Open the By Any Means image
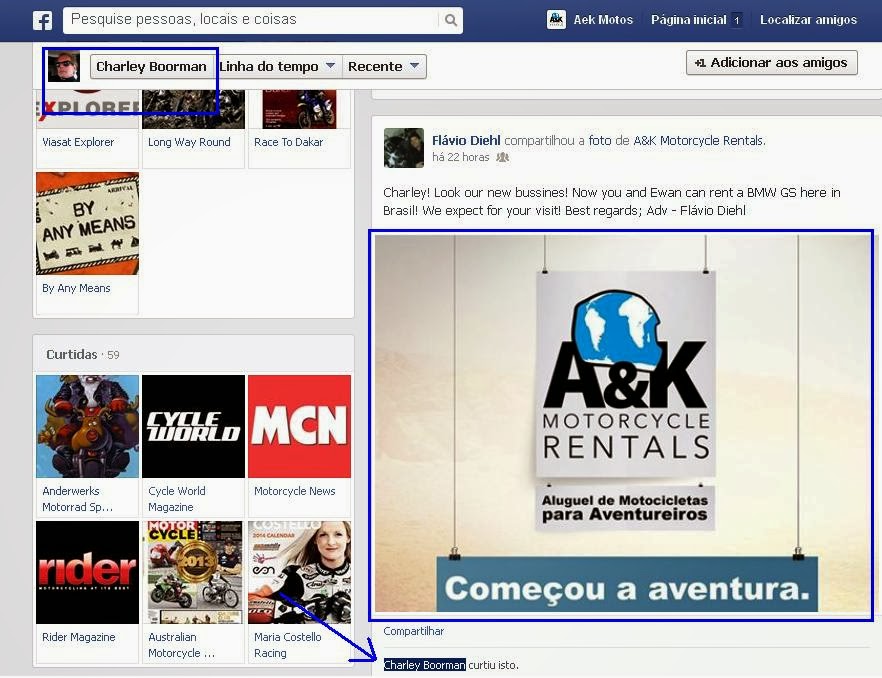The image size is (882, 678). click(x=87, y=223)
